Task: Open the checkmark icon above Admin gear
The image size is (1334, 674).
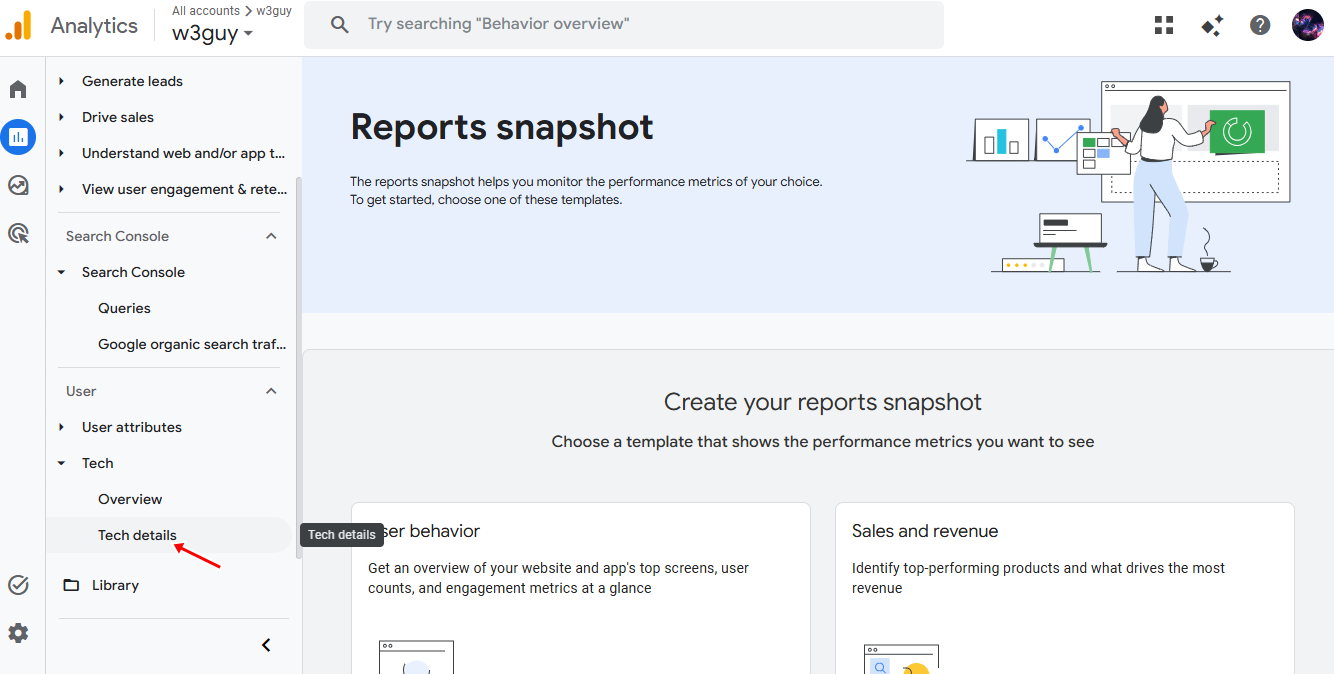Action: coord(18,585)
